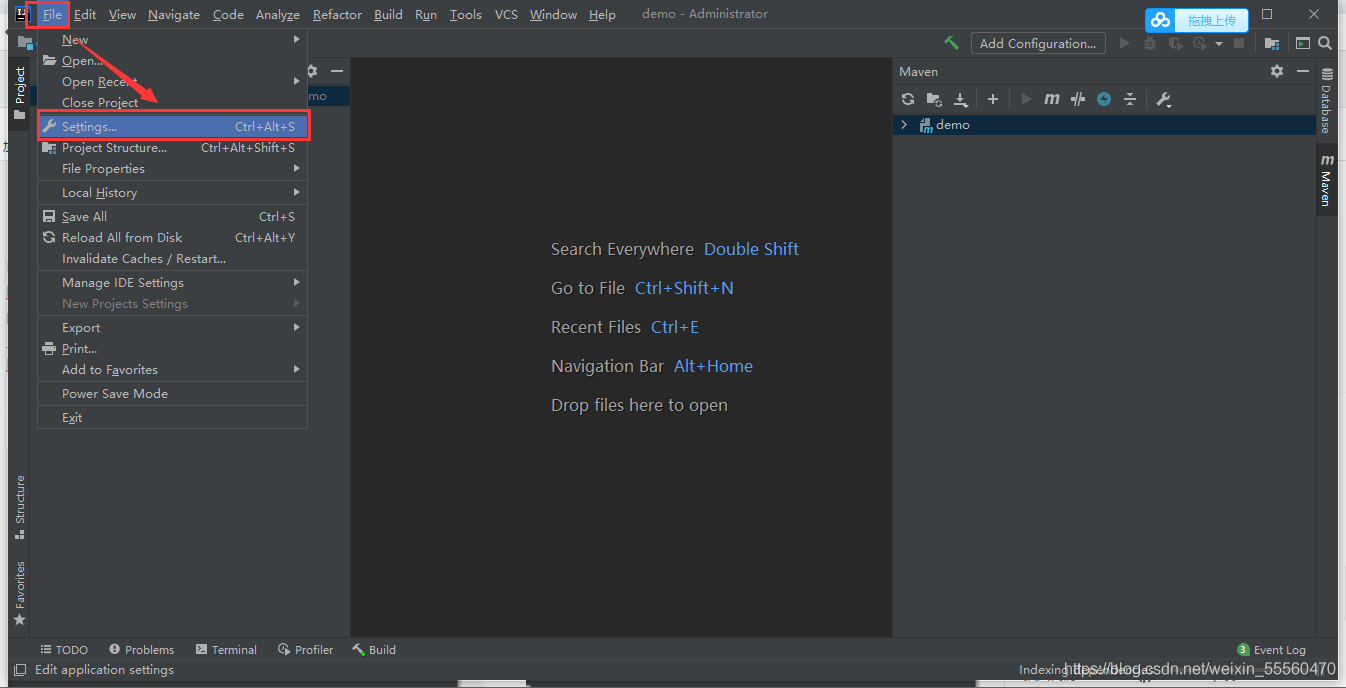Open the Event Log
Viewport: 1346px width, 688px height.
(x=1271, y=650)
